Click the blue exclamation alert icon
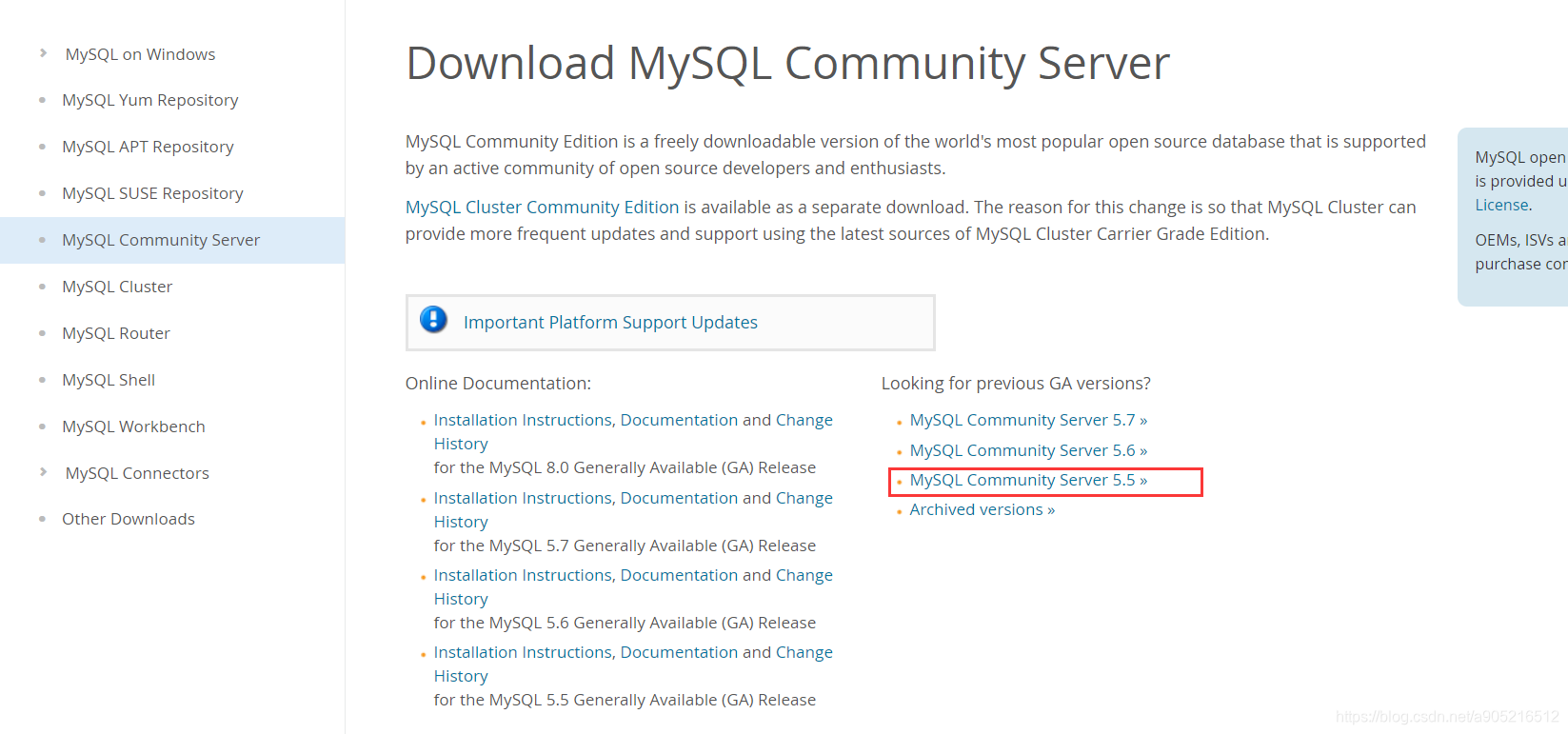This screenshot has height=734, width=1568. [x=433, y=320]
